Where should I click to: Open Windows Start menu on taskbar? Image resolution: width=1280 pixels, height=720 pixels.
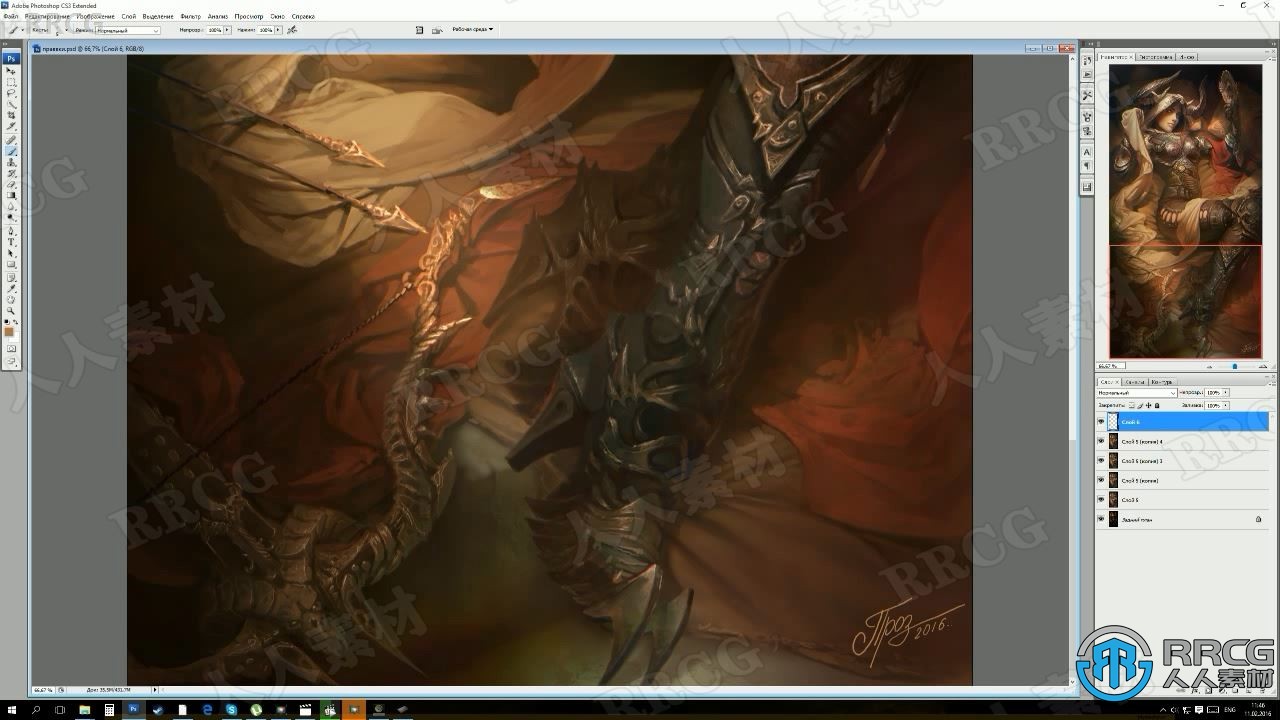tap(11, 710)
